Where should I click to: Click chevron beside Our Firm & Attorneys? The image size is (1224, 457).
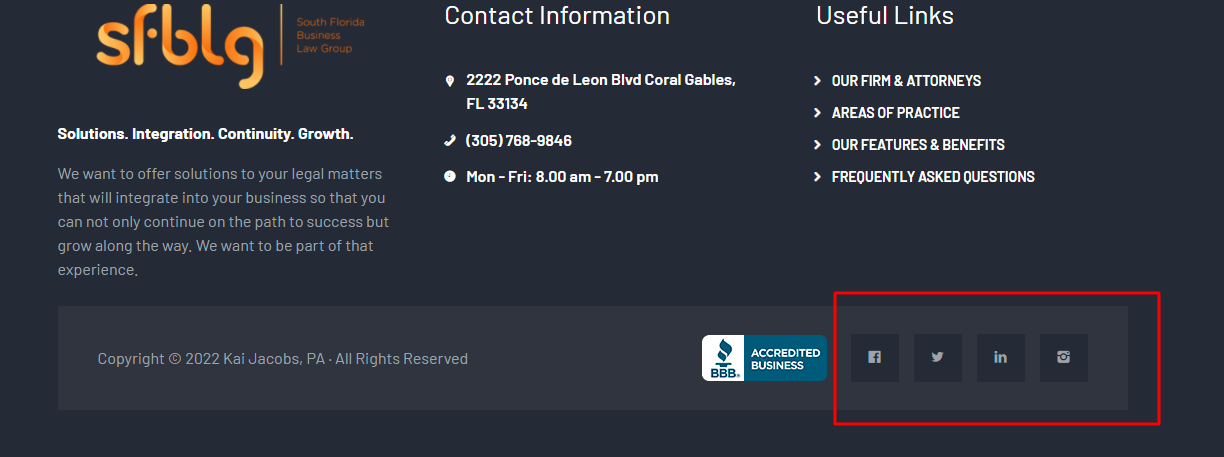click(818, 81)
